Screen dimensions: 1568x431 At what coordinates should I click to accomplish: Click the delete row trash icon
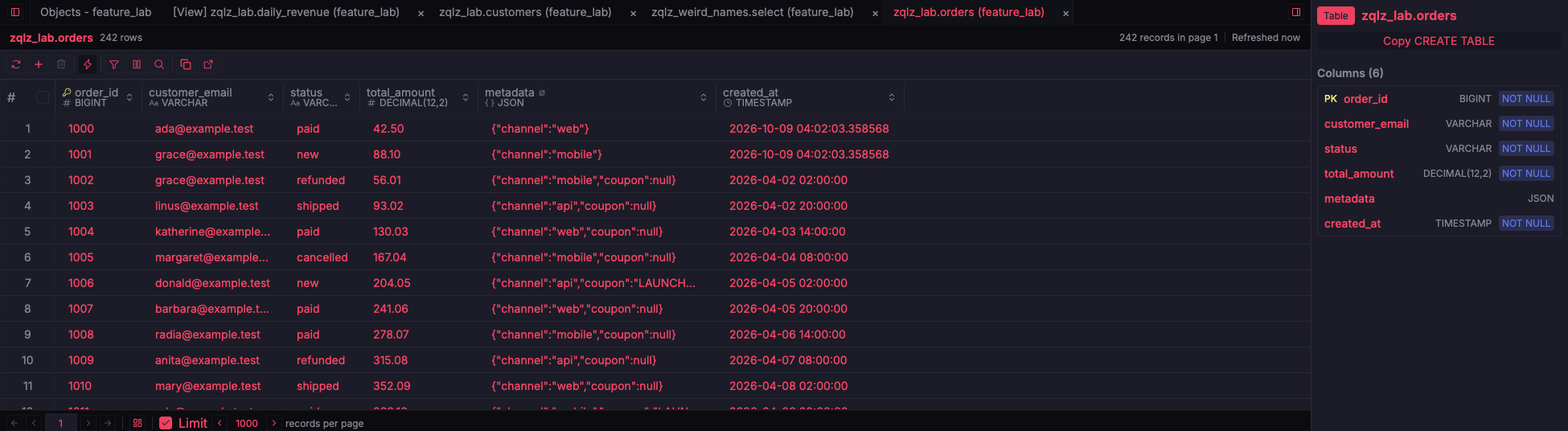tap(61, 64)
